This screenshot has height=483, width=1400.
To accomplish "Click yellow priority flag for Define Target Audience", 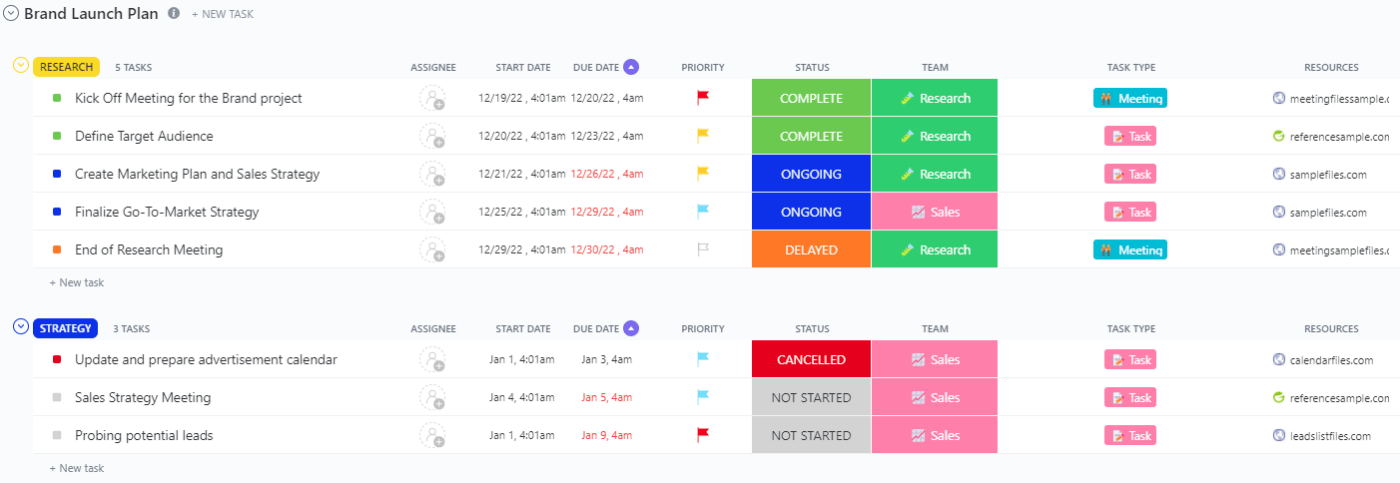I will 702,136.
